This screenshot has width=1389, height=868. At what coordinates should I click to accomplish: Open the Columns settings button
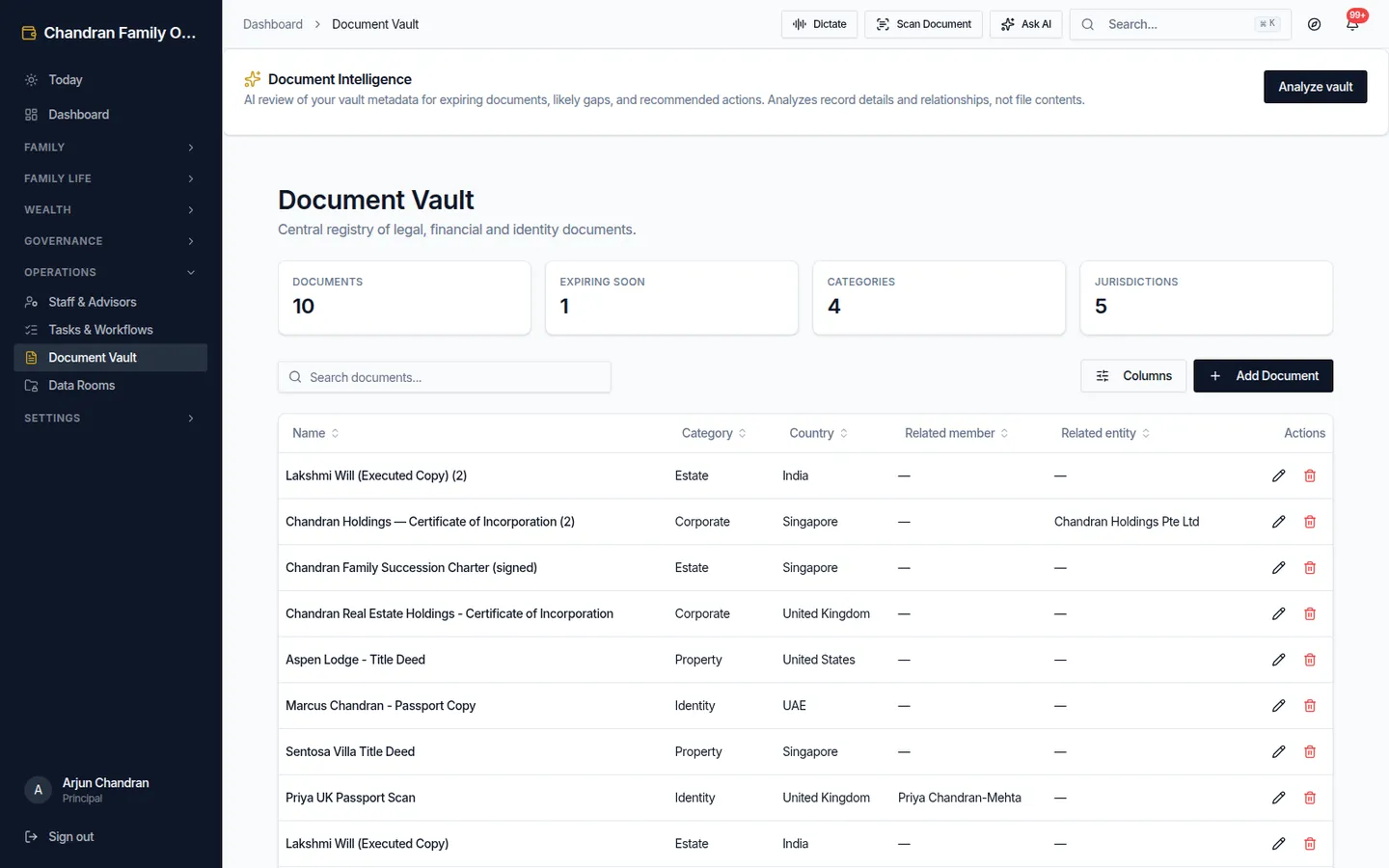1133,376
